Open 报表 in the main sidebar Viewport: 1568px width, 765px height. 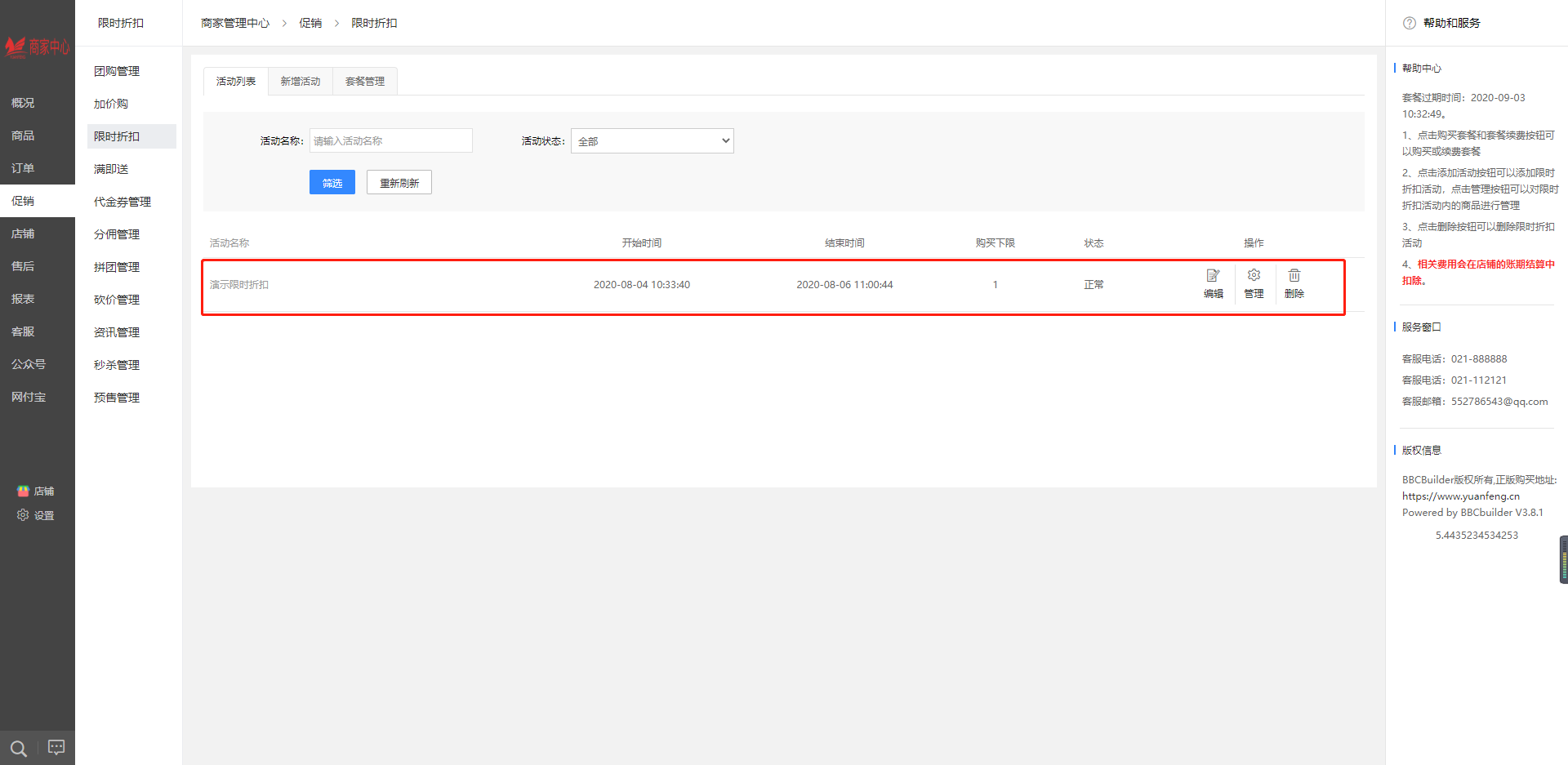38,299
